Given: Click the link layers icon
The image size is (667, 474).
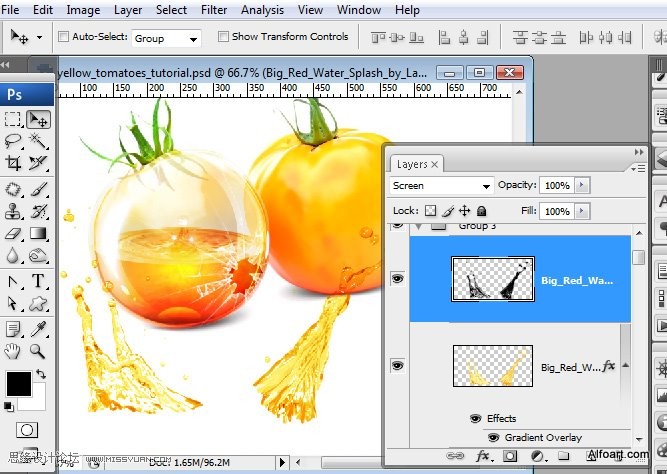Looking at the screenshot, I should click(x=455, y=456).
